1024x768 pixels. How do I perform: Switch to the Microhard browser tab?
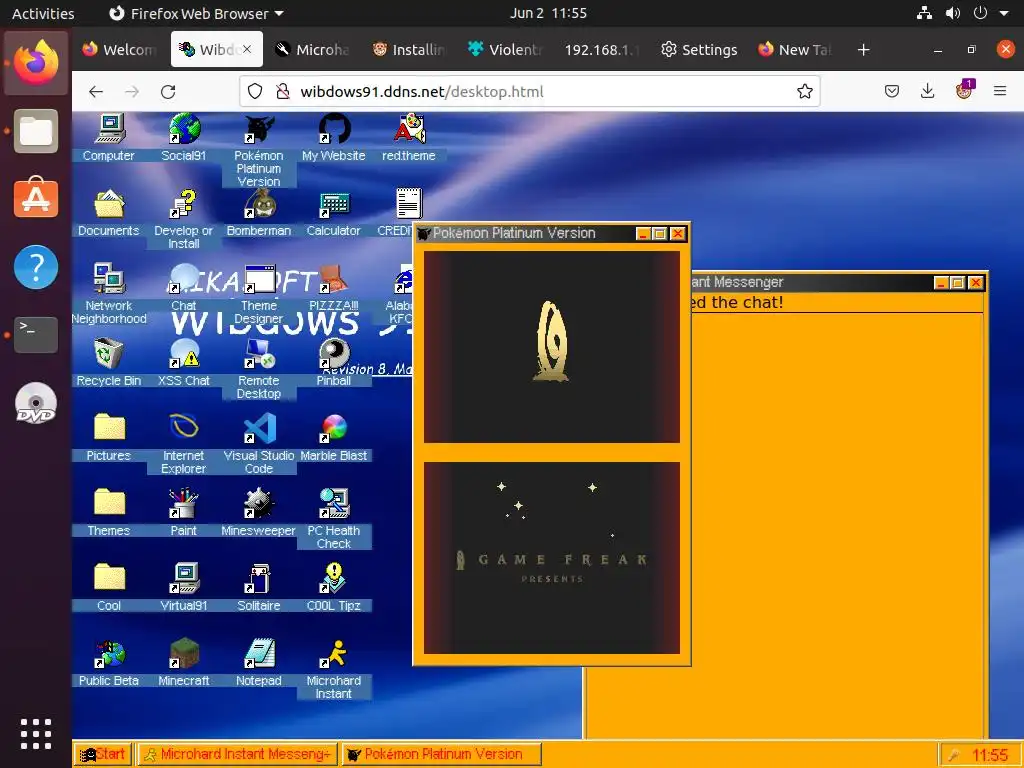tap(312, 50)
